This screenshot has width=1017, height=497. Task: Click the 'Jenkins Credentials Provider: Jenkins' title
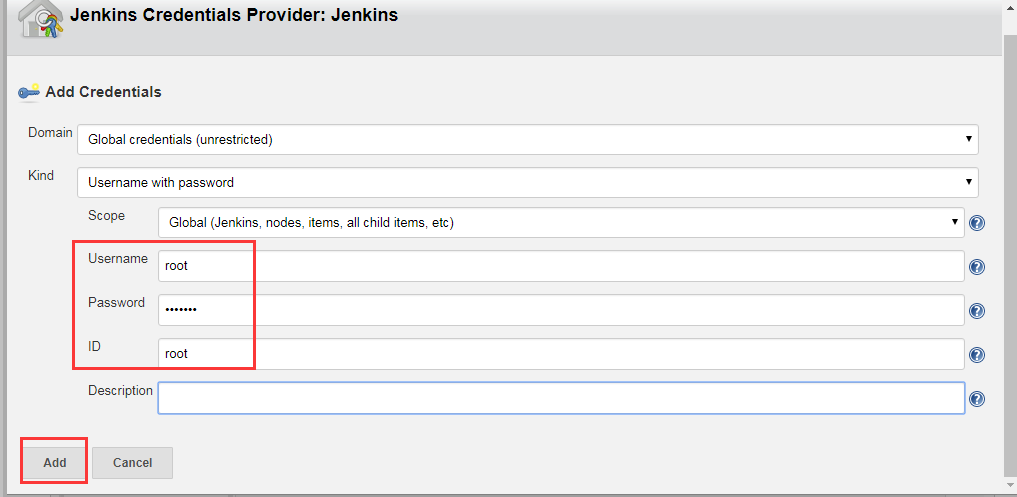point(234,16)
